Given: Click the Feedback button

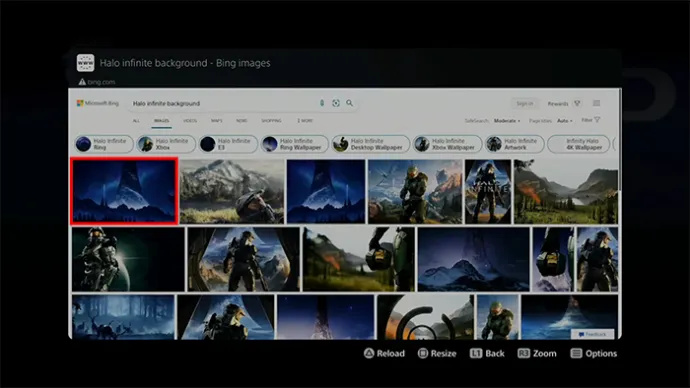Looking at the screenshot, I should 592,334.
